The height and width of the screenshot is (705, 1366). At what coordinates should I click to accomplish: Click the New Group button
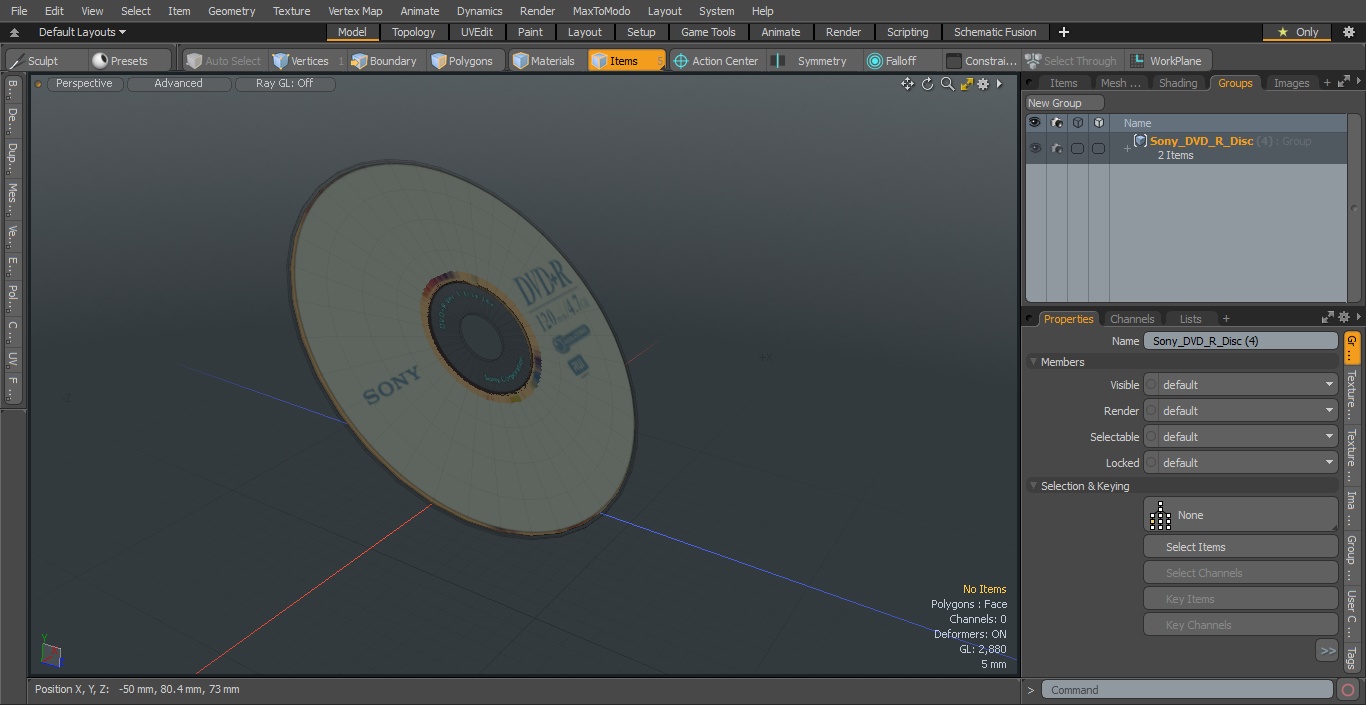click(x=1064, y=103)
